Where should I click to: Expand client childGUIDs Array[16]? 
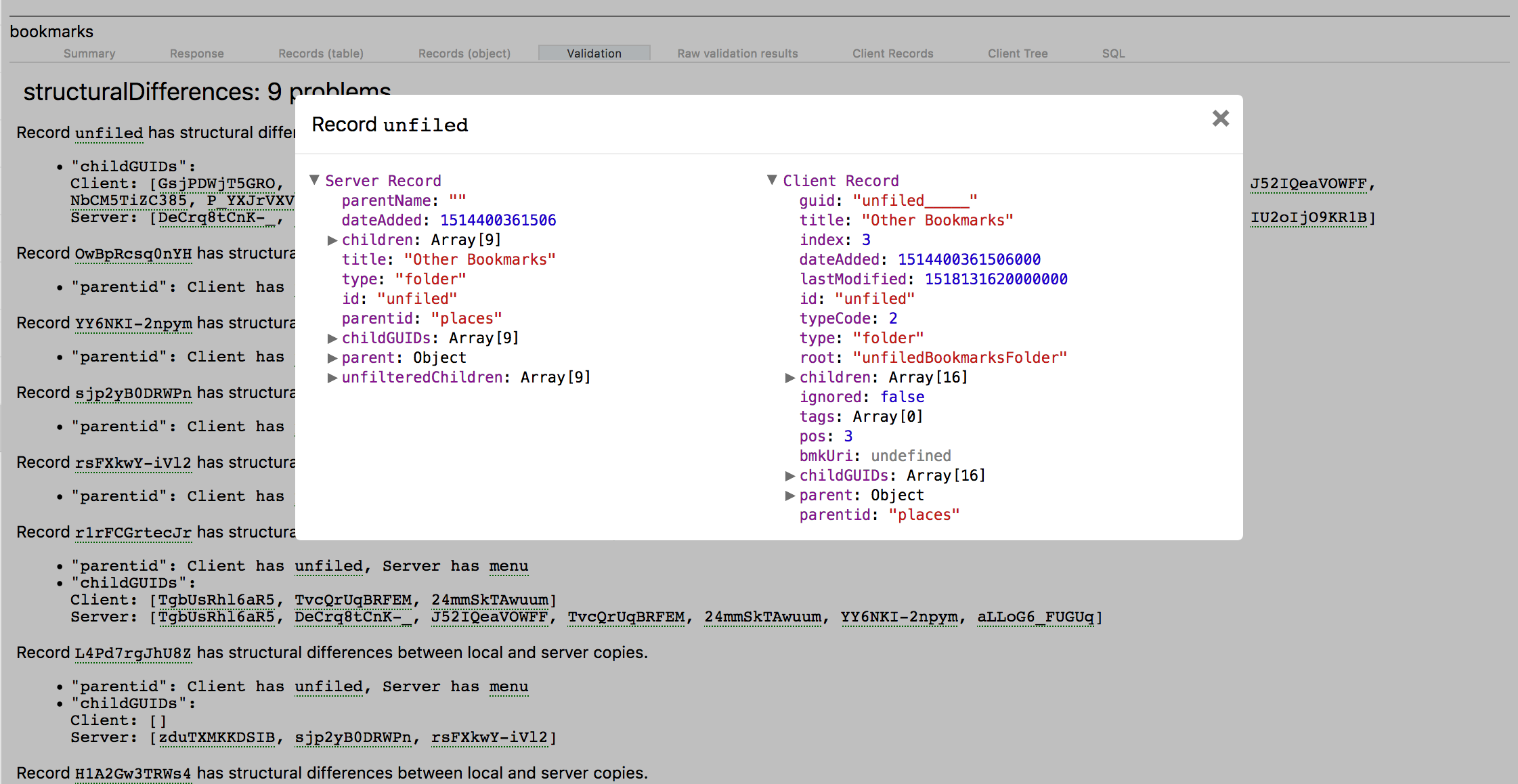[789, 476]
